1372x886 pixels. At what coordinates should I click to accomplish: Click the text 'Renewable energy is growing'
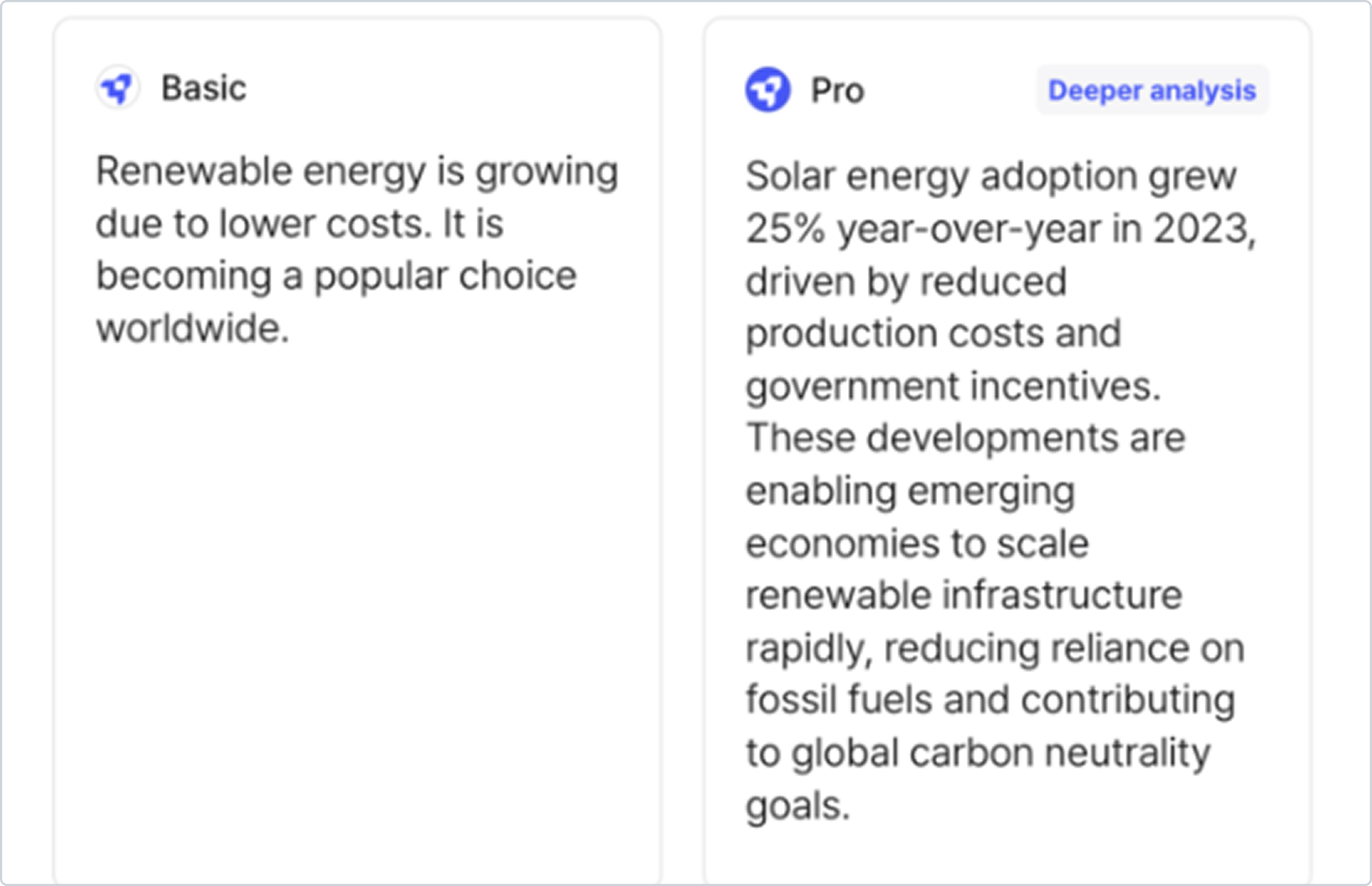click(x=357, y=172)
